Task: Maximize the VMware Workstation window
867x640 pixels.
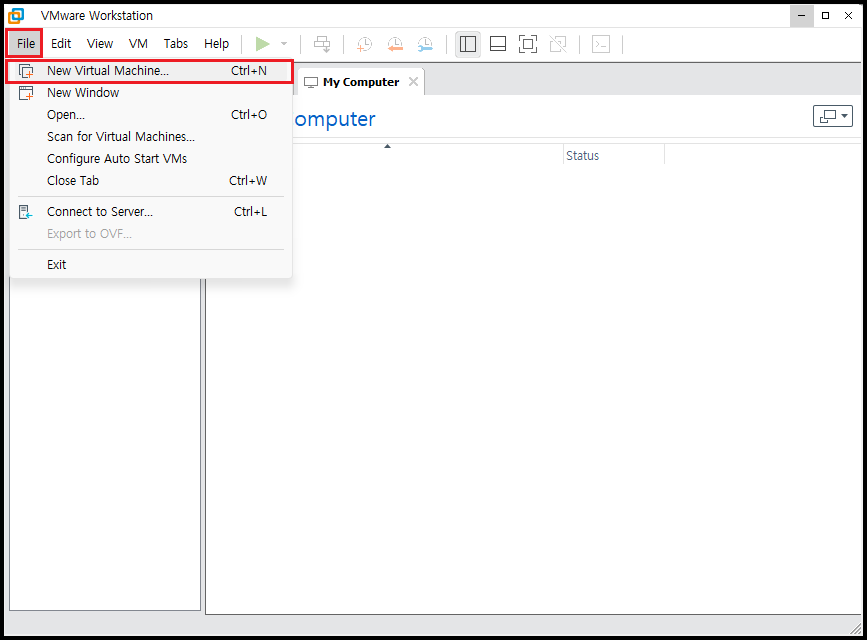Action: click(x=826, y=16)
